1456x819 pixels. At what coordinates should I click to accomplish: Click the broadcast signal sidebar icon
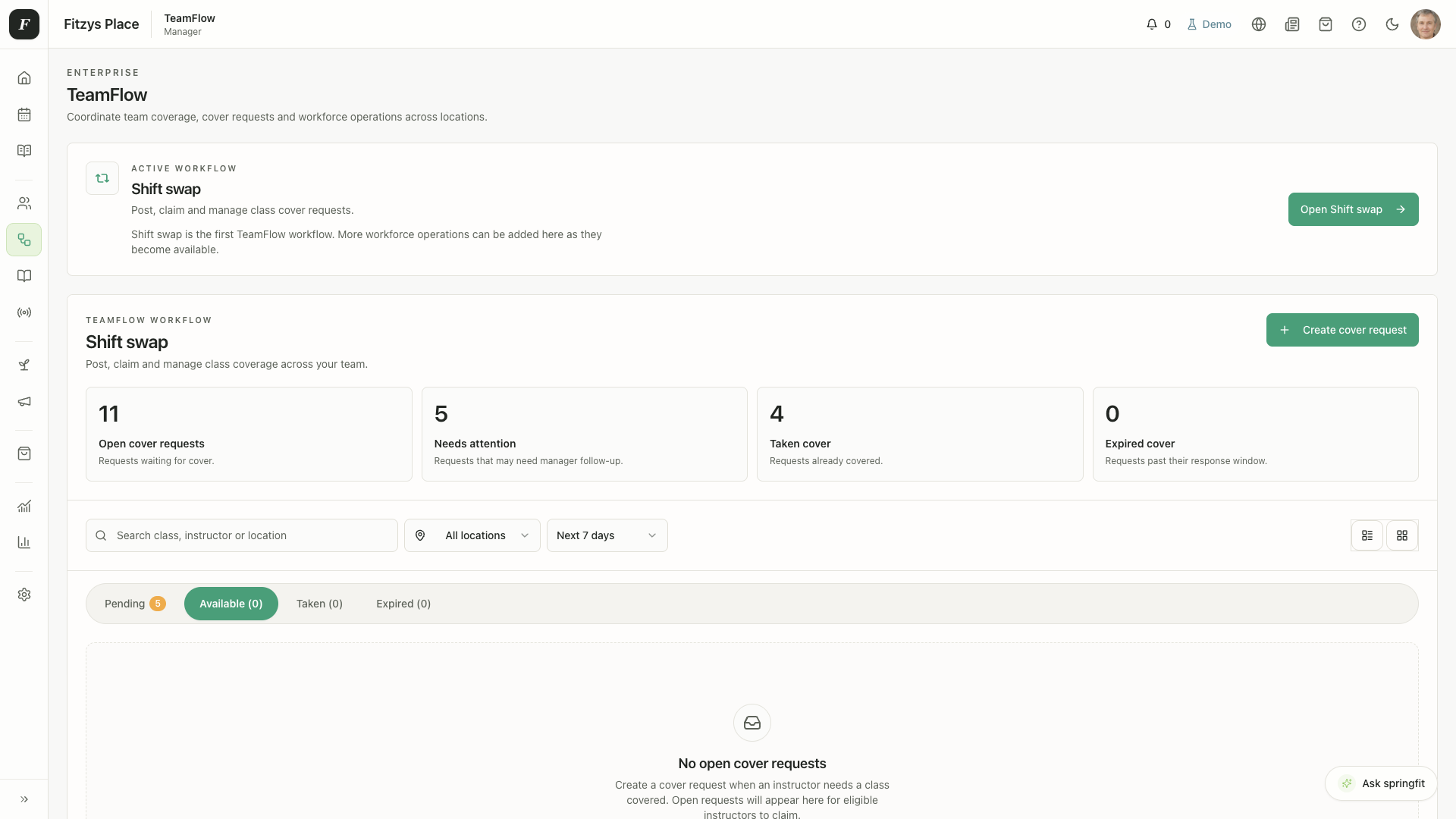[x=24, y=312]
